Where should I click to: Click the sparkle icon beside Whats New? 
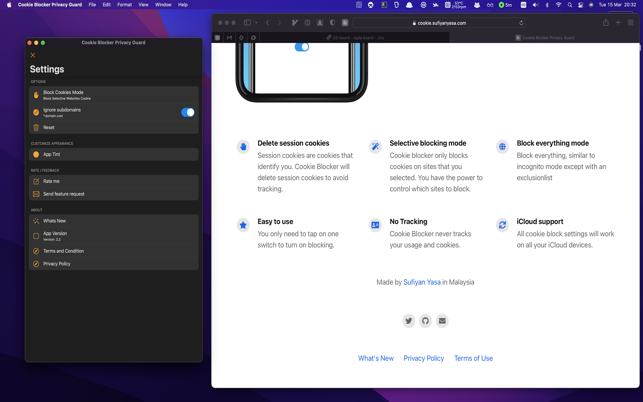pos(36,221)
